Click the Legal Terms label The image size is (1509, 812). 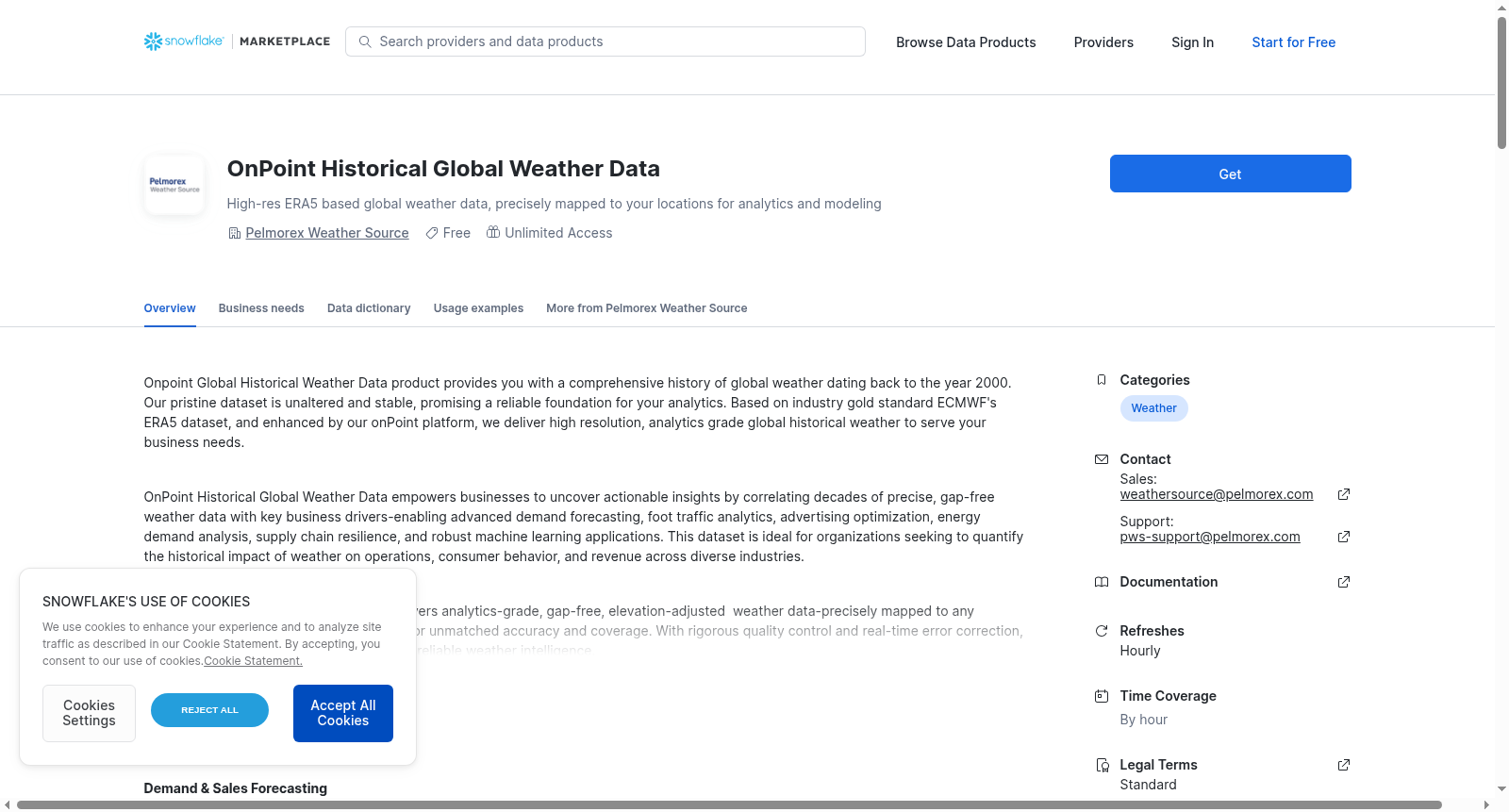1158,765
